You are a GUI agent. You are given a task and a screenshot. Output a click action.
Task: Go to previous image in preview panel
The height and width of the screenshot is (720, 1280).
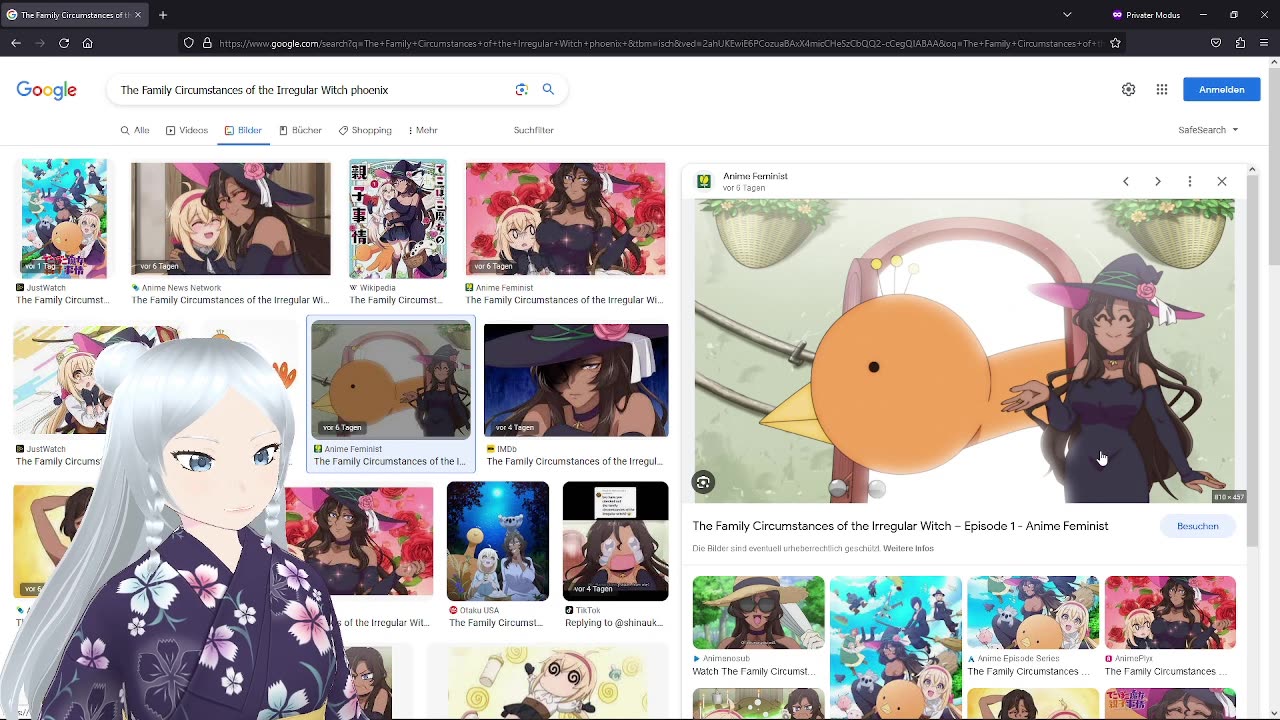(x=1126, y=181)
